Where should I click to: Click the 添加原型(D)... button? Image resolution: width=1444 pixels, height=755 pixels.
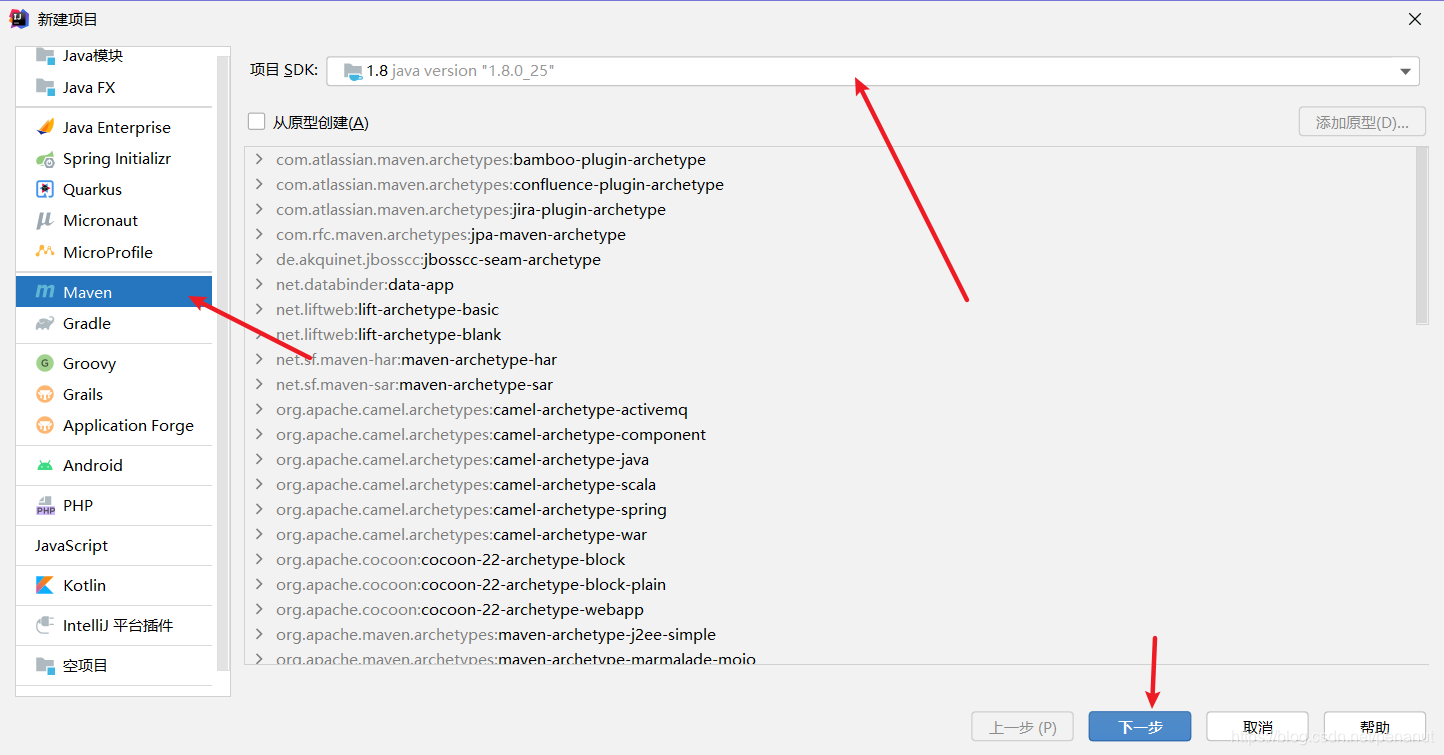coord(1362,122)
